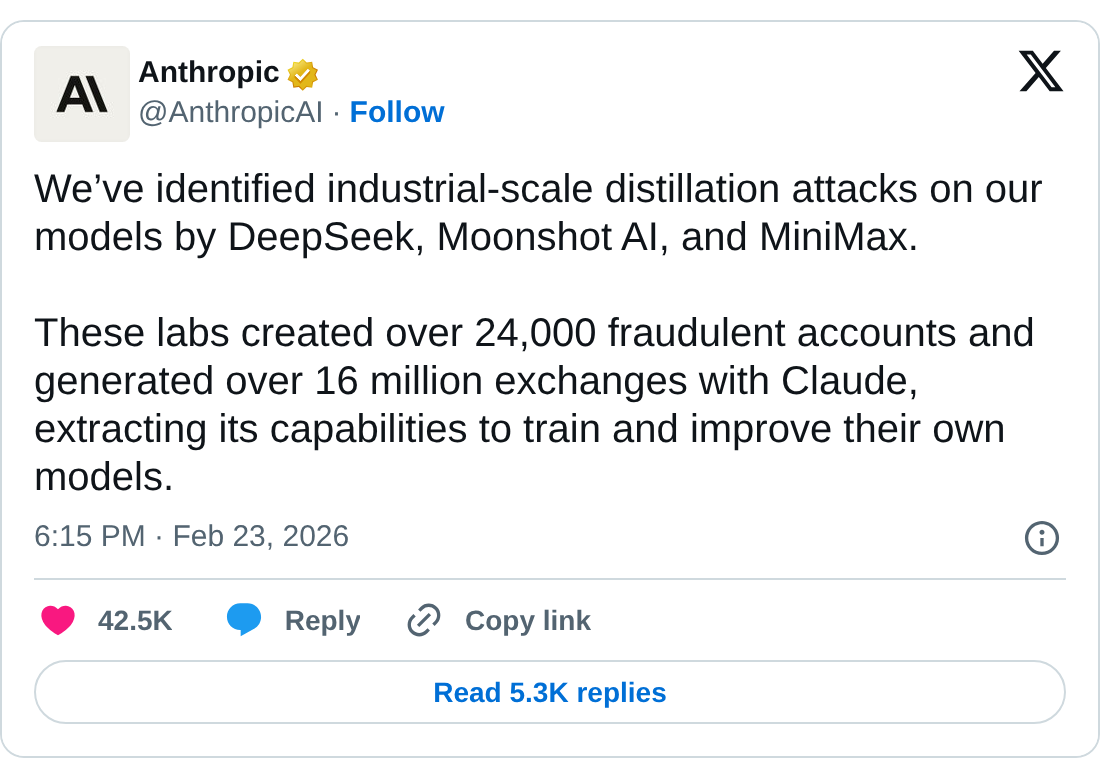Click the word DeepSeek in tweet
The width and height of the screenshot is (1100, 778).
click(322, 237)
